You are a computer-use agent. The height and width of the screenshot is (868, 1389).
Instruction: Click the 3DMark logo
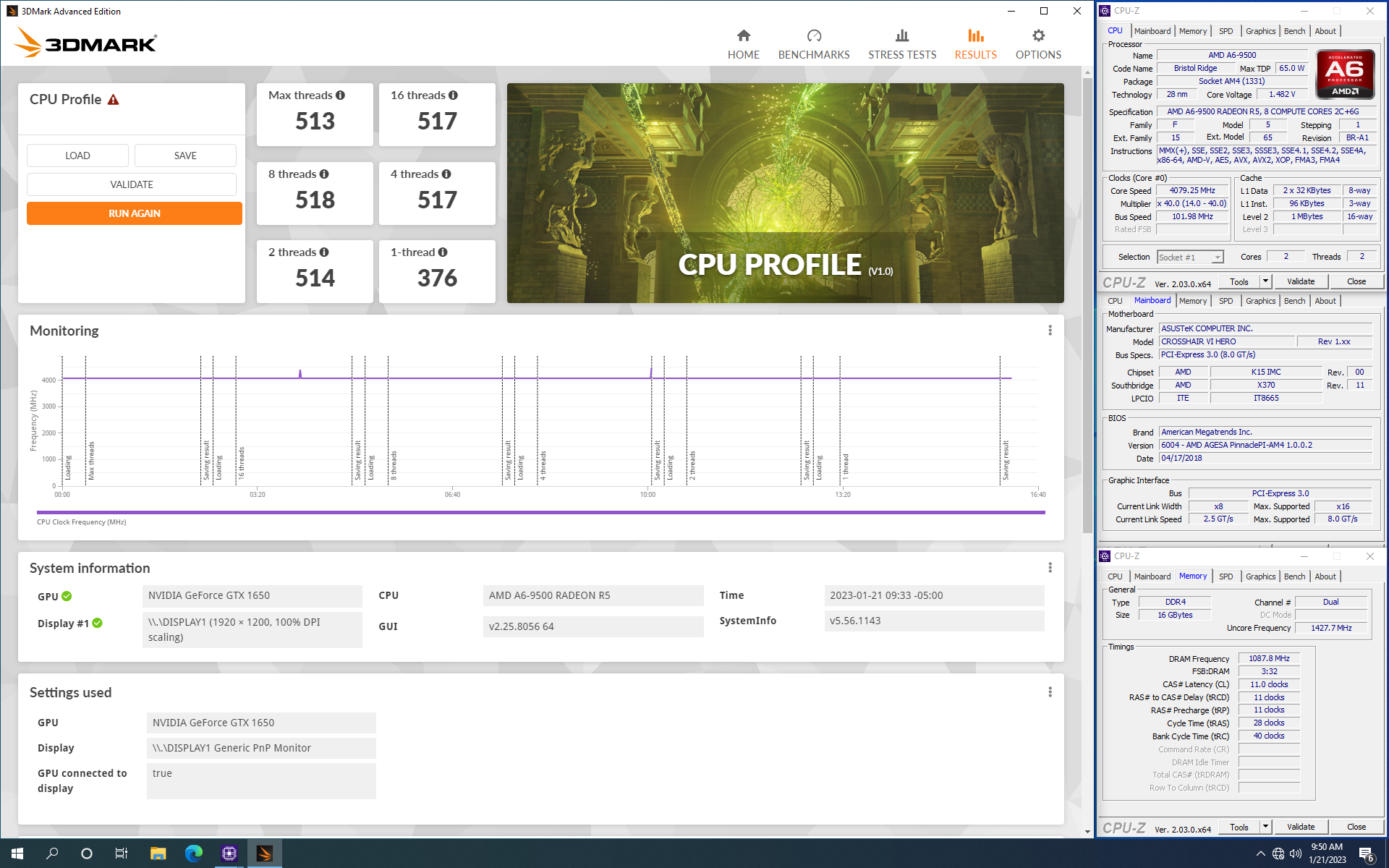click(x=85, y=43)
